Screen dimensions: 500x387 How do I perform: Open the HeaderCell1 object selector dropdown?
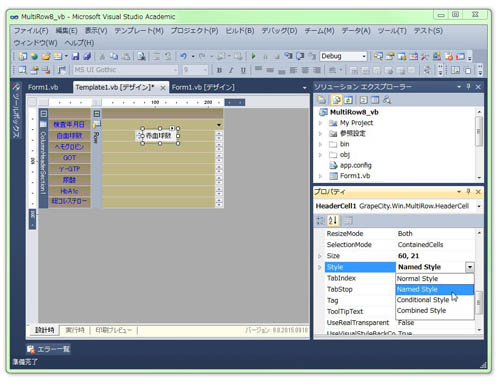point(479,206)
